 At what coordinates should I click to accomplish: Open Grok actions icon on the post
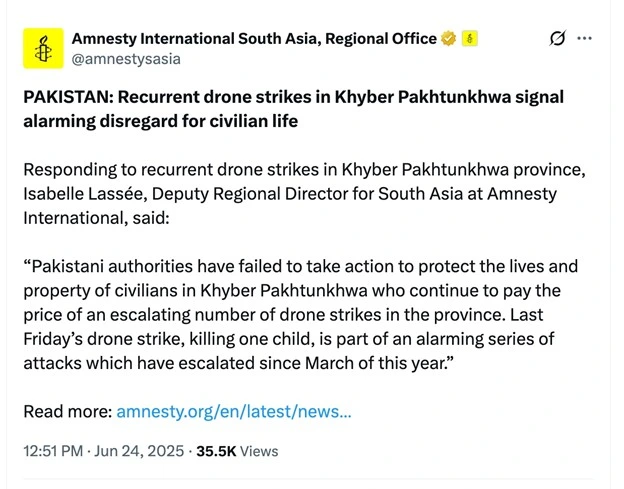click(x=558, y=39)
